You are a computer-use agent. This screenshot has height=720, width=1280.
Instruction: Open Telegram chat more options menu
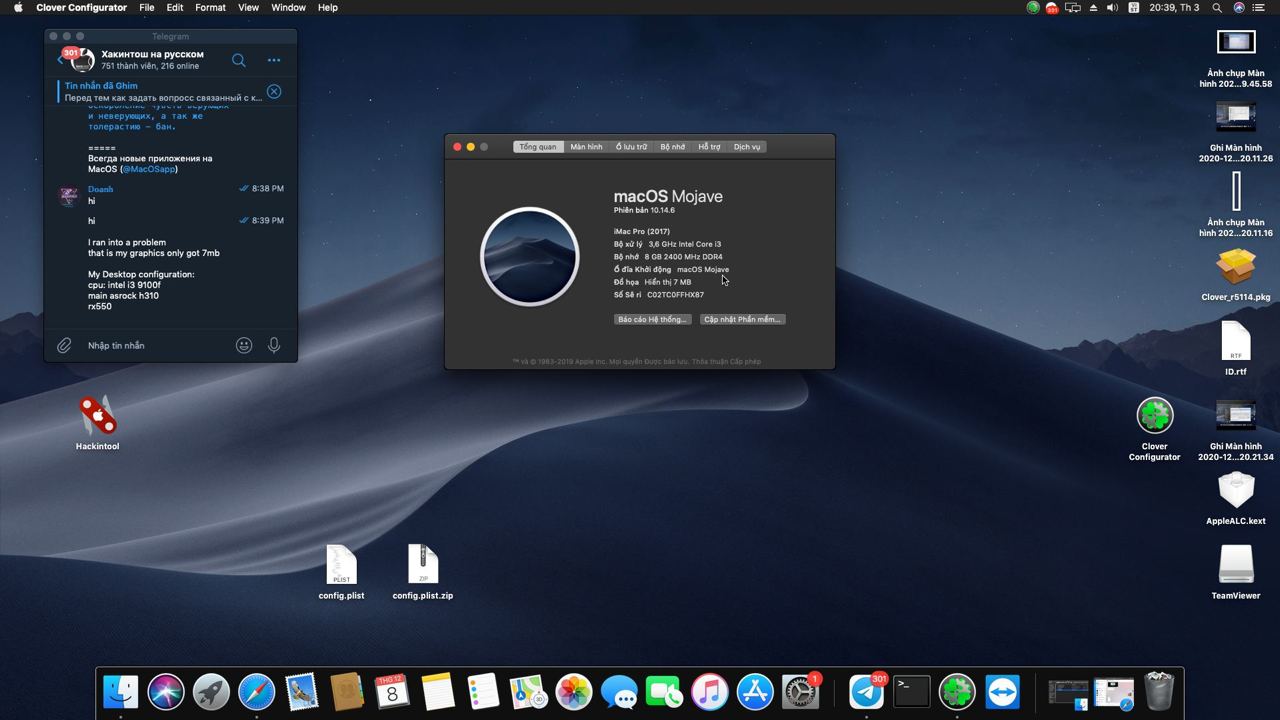coord(274,60)
